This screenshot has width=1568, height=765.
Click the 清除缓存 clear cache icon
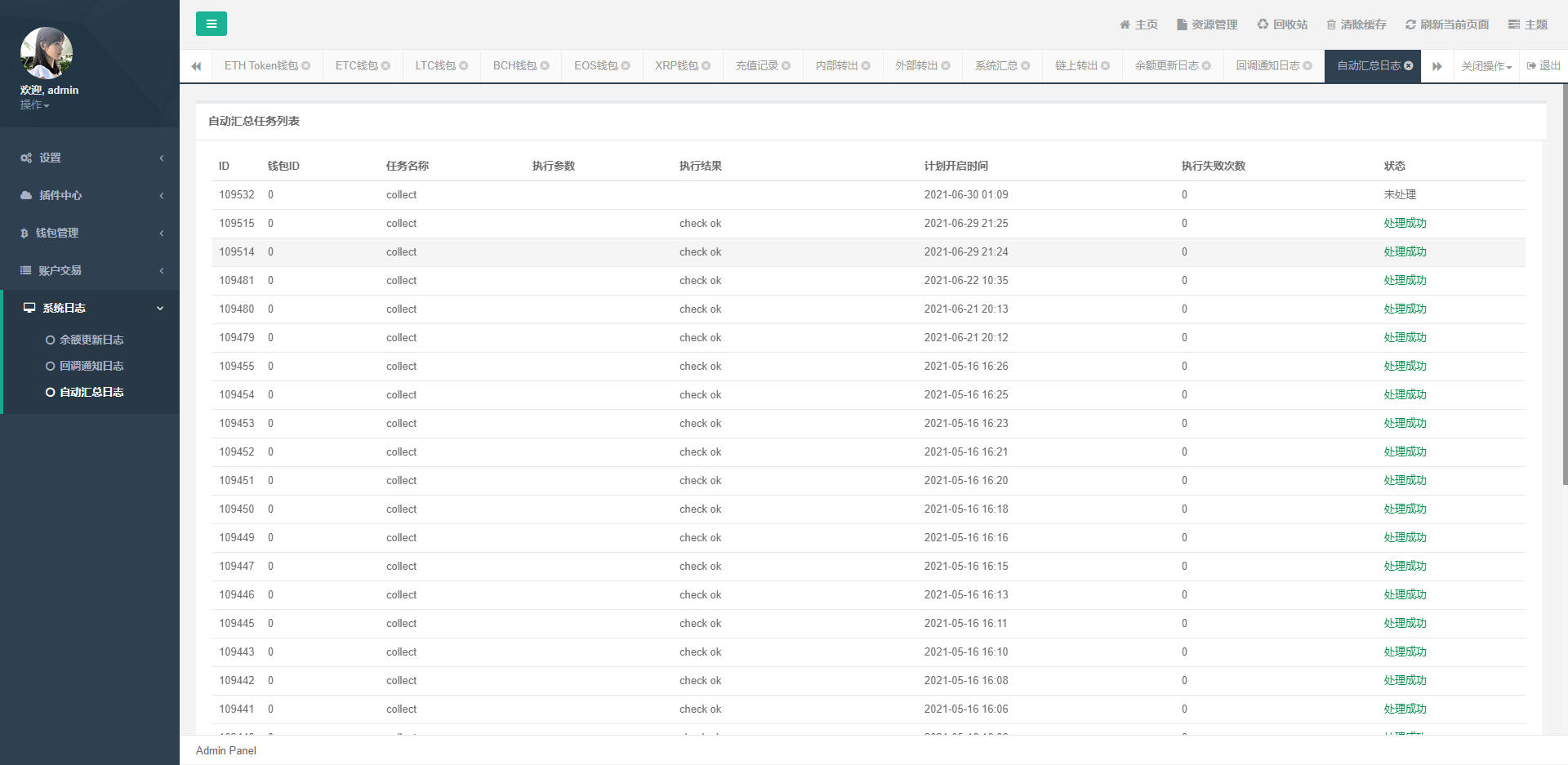[1355, 24]
